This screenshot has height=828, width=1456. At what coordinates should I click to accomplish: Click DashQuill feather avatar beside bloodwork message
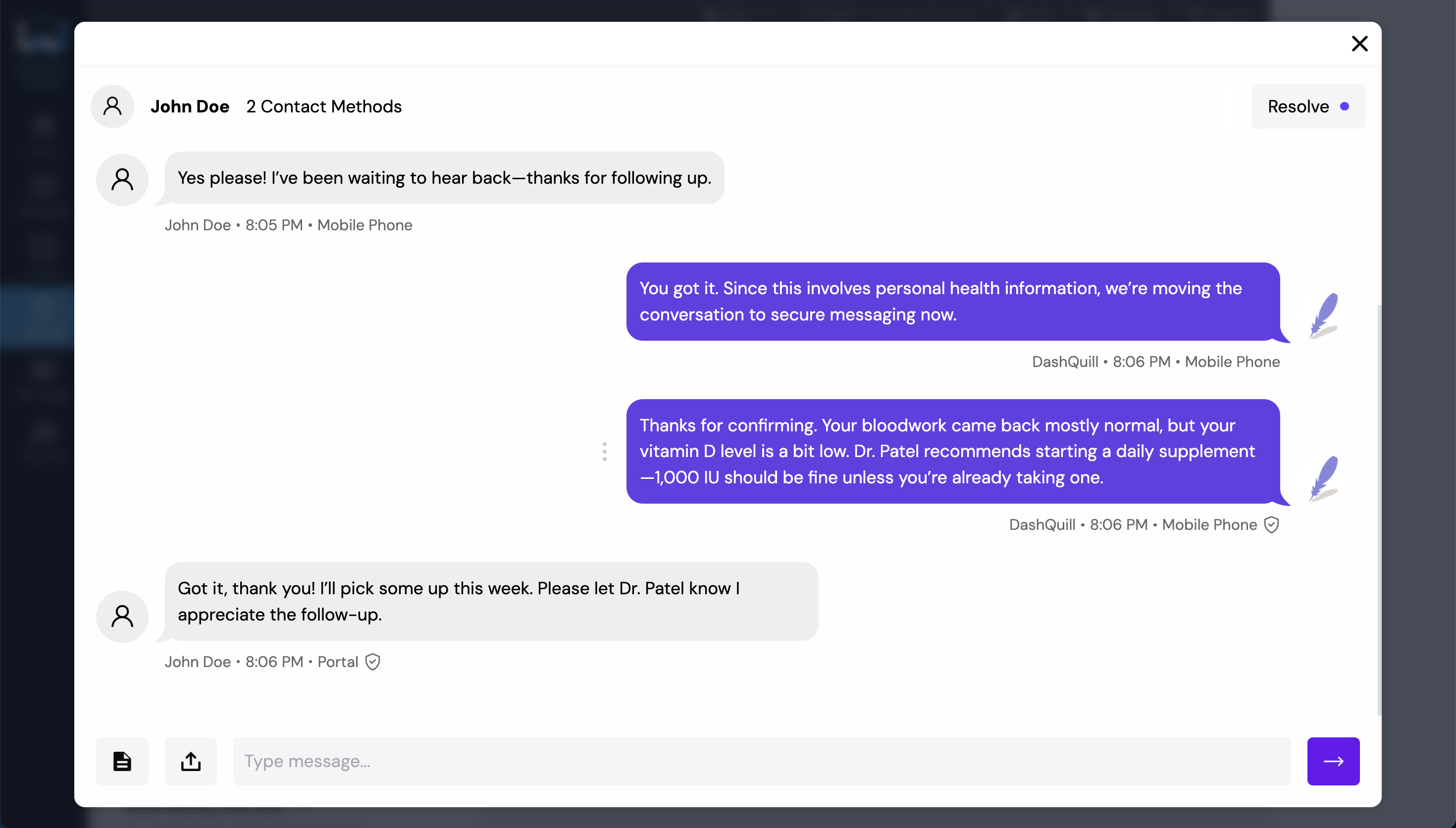tap(1324, 478)
